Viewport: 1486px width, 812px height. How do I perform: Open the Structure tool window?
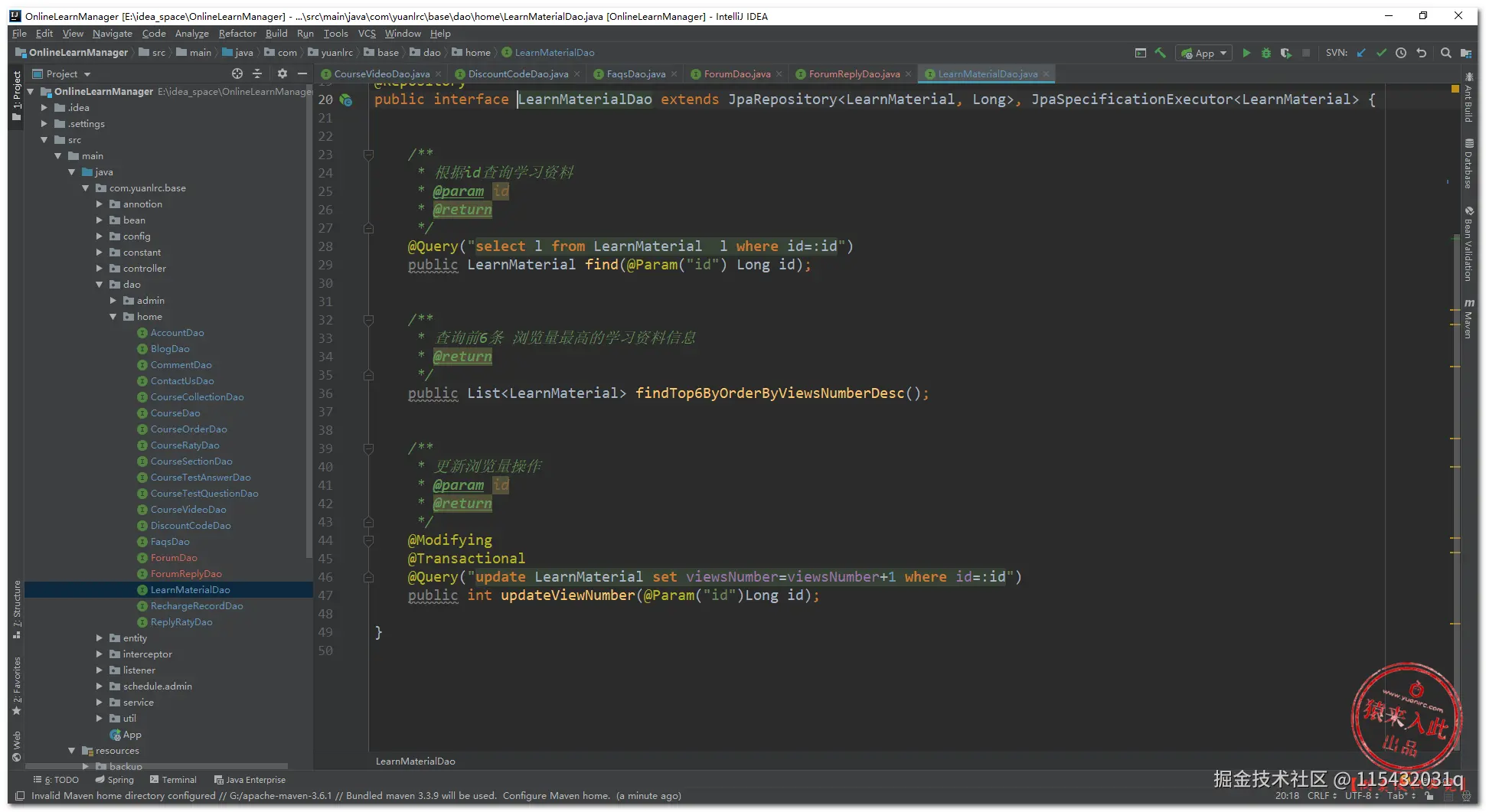point(17,609)
